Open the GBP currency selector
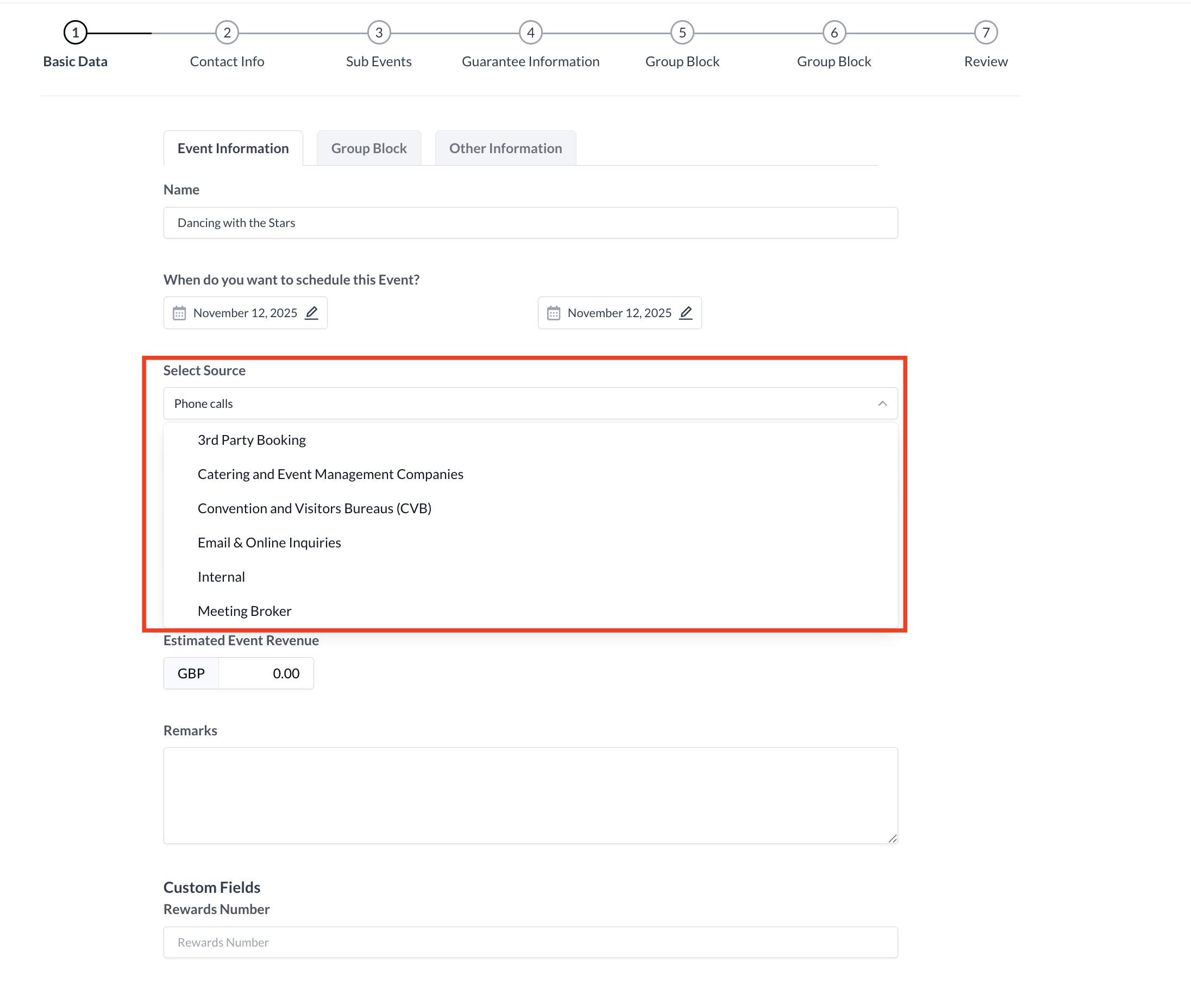 coord(190,673)
